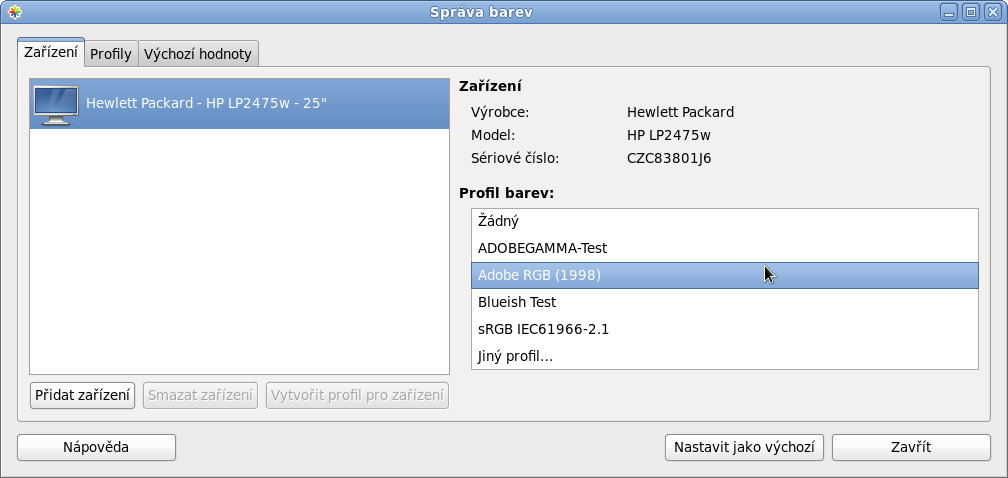
Task: Close dialog with the Zavřít button
Action: [x=911, y=447]
